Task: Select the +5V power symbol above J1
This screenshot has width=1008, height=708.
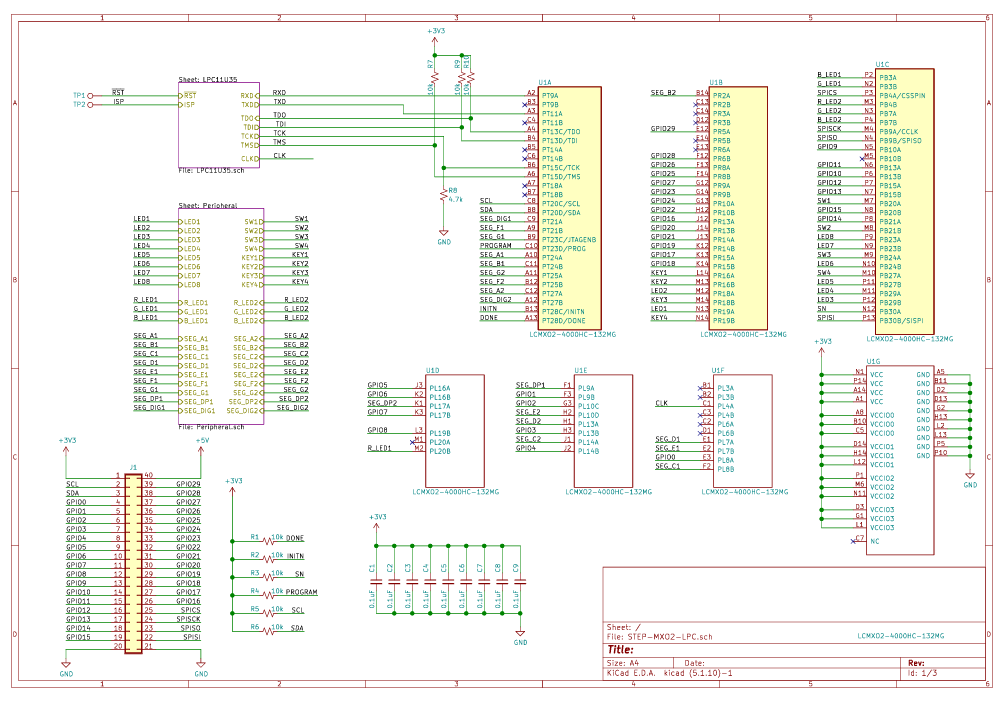Action: pyautogui.click(x=201, y=441)
